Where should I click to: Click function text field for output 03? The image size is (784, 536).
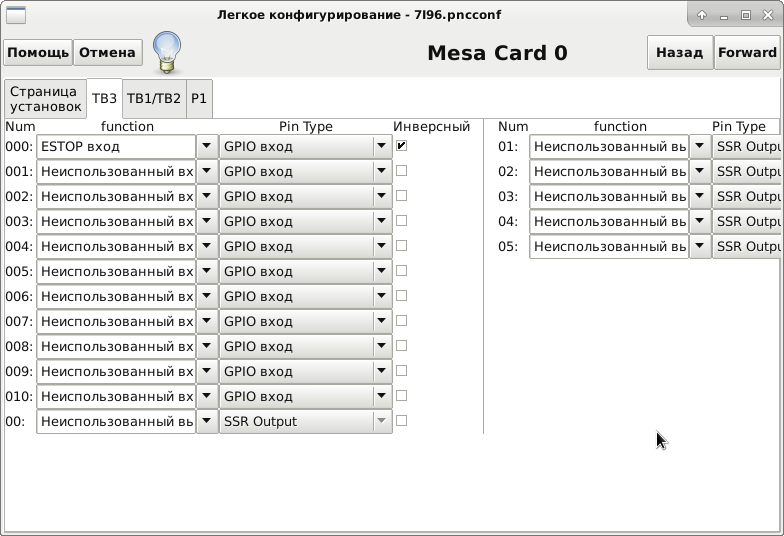point(609,196)
